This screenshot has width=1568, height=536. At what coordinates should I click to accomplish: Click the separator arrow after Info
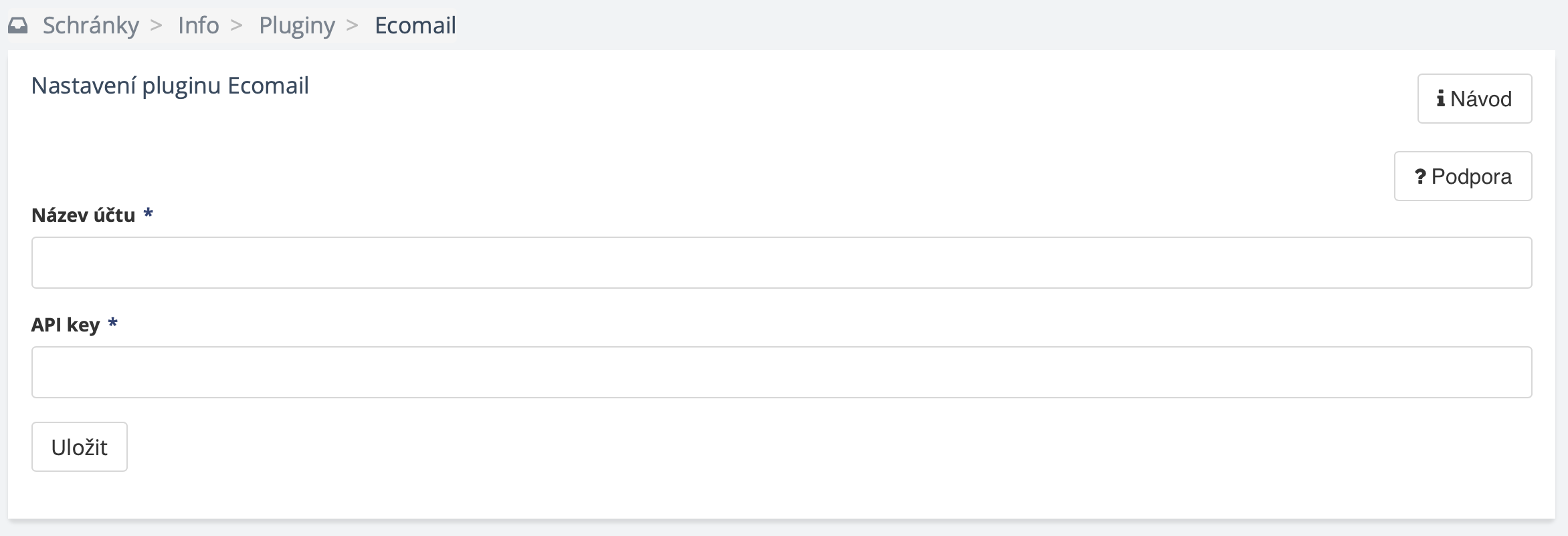click(x=236, y=26)
